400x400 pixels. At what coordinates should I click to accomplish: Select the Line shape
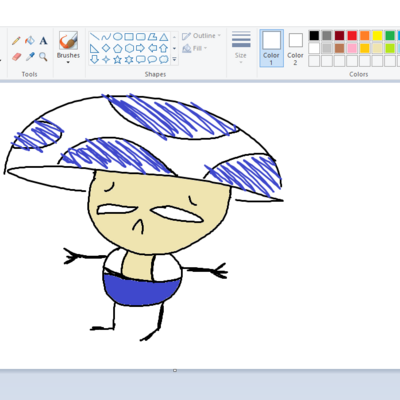point(95,37)
